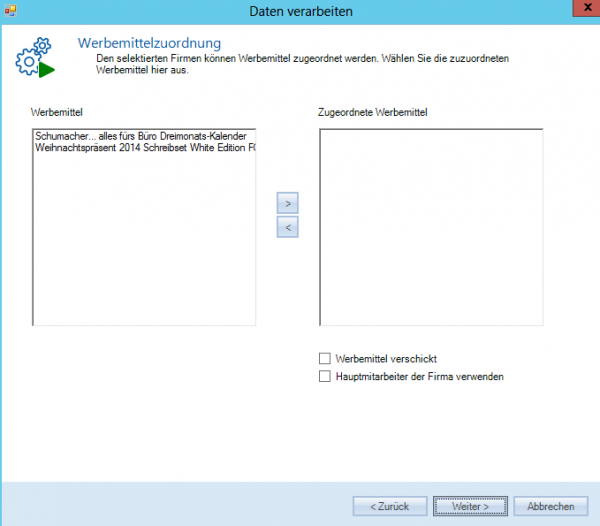600x526 pixels.
Task: Click the application icon in title bar
Action: [11, 9]
